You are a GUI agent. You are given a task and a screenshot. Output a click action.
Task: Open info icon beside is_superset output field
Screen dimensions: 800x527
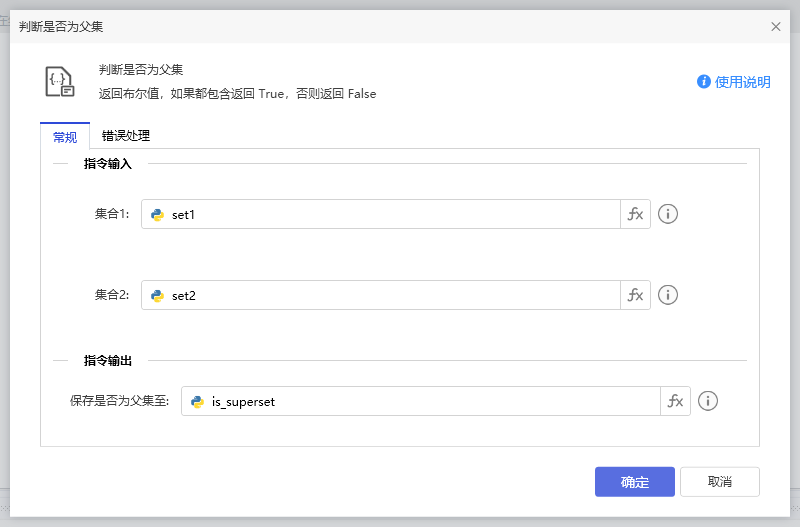pyautogui.click(x=708, y=401)
